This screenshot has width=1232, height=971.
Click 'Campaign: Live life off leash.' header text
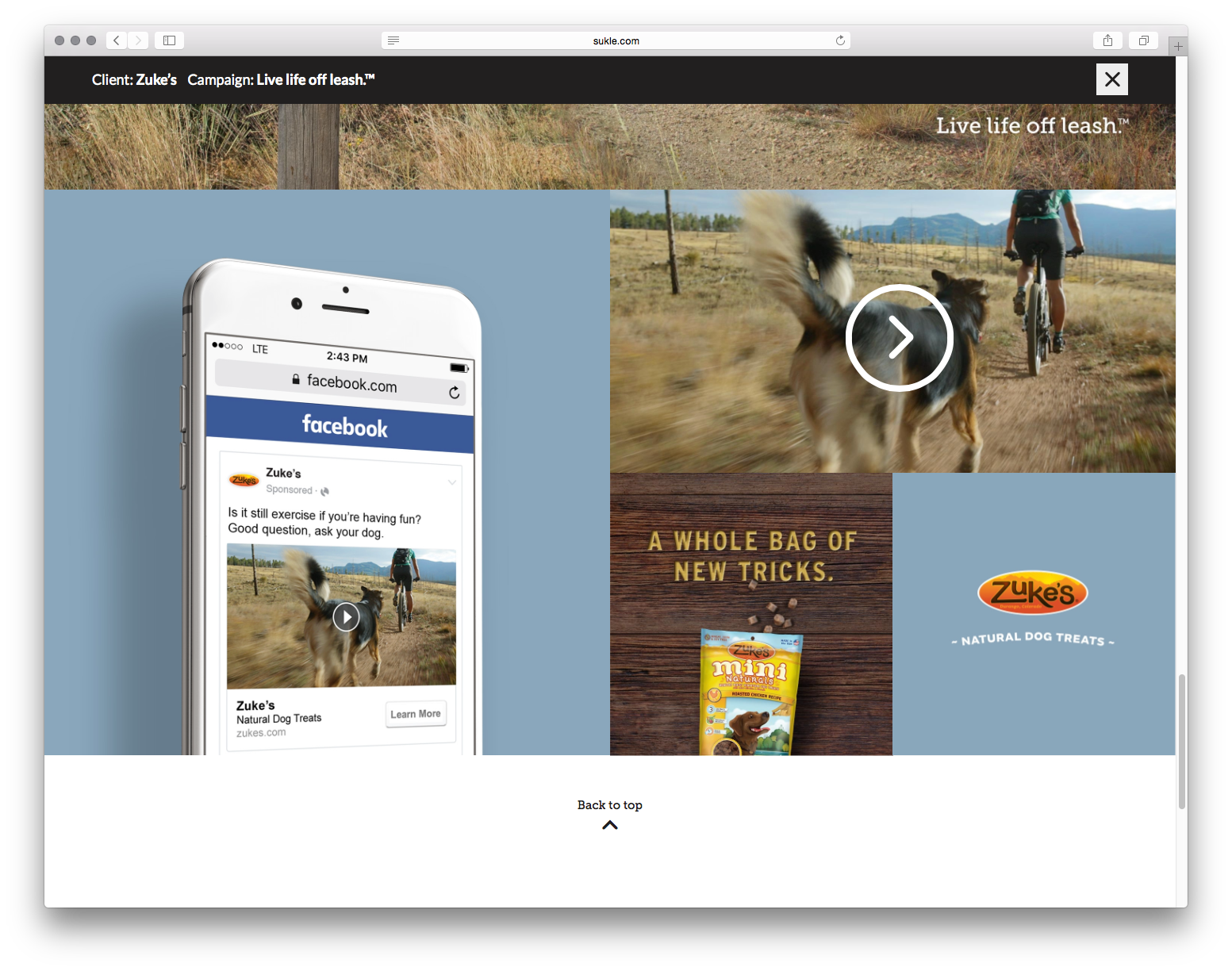[x=281, y=79]
